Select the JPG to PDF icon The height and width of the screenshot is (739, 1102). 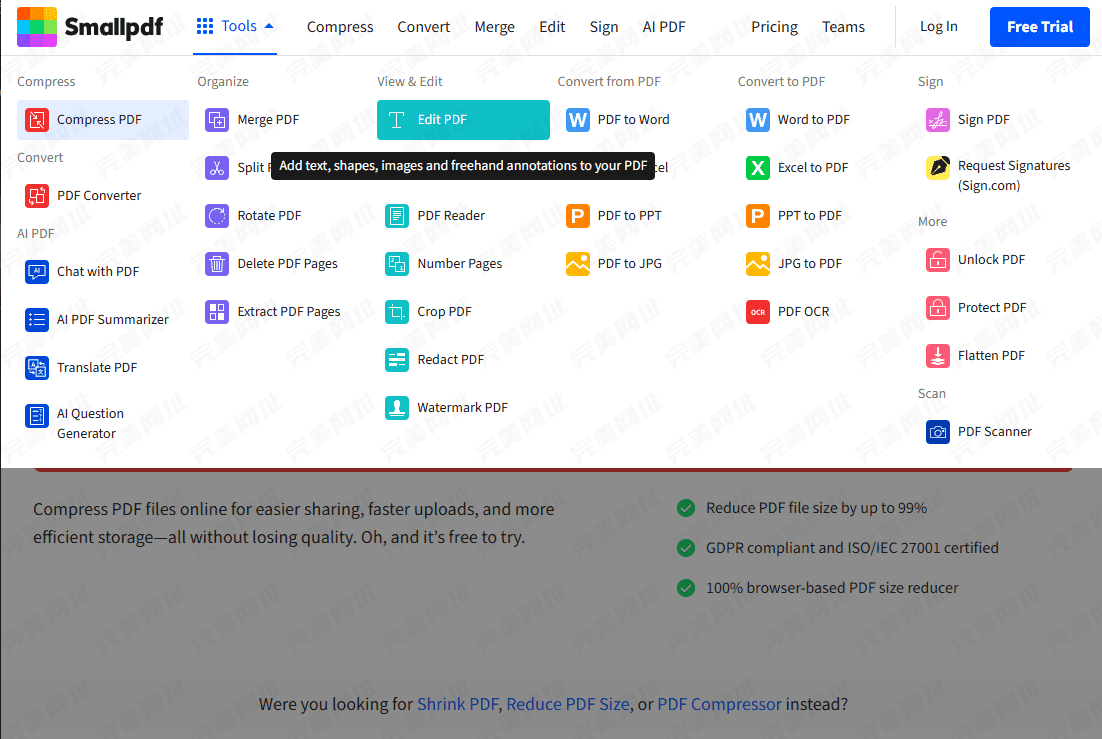[x=758, y=264]
